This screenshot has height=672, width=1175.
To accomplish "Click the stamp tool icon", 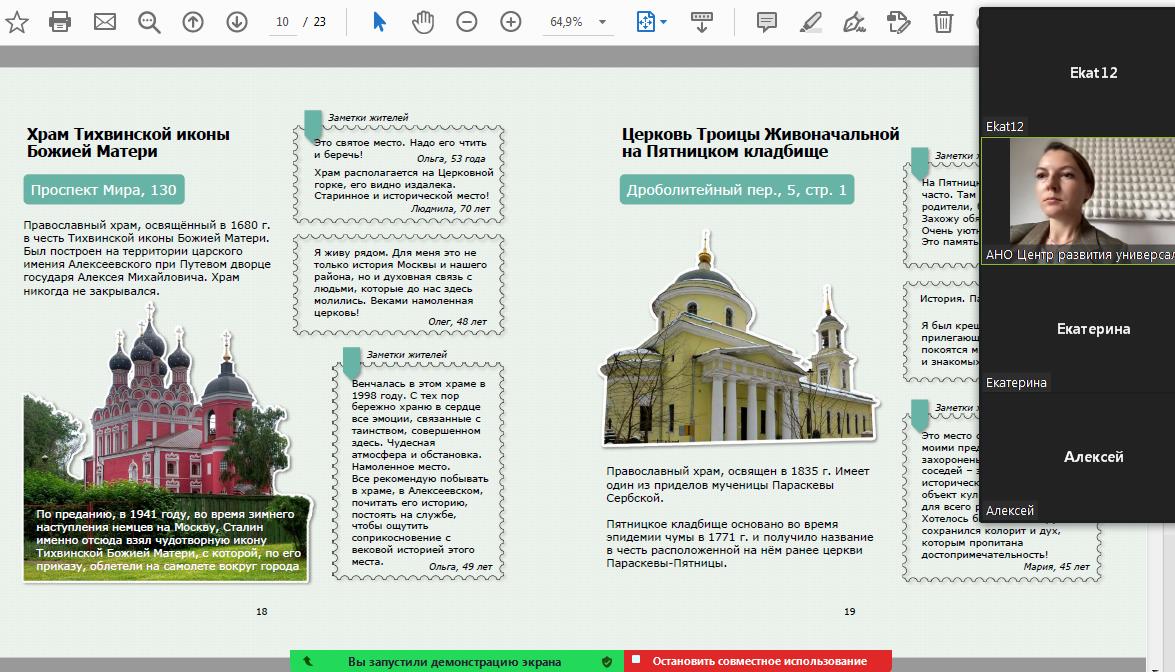I will tap(898, 22).
